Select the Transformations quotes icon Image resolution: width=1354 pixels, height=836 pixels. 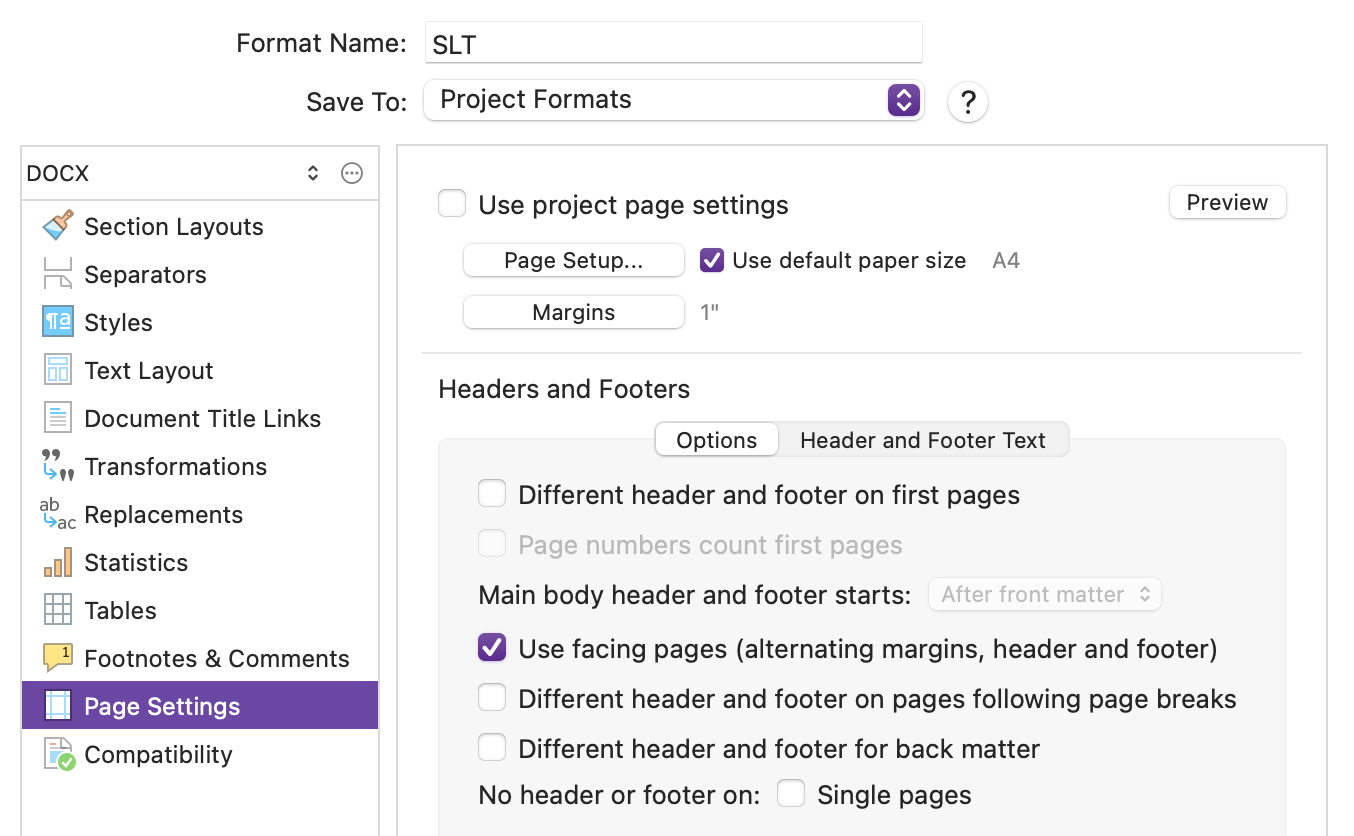click(x=58, y=466)
